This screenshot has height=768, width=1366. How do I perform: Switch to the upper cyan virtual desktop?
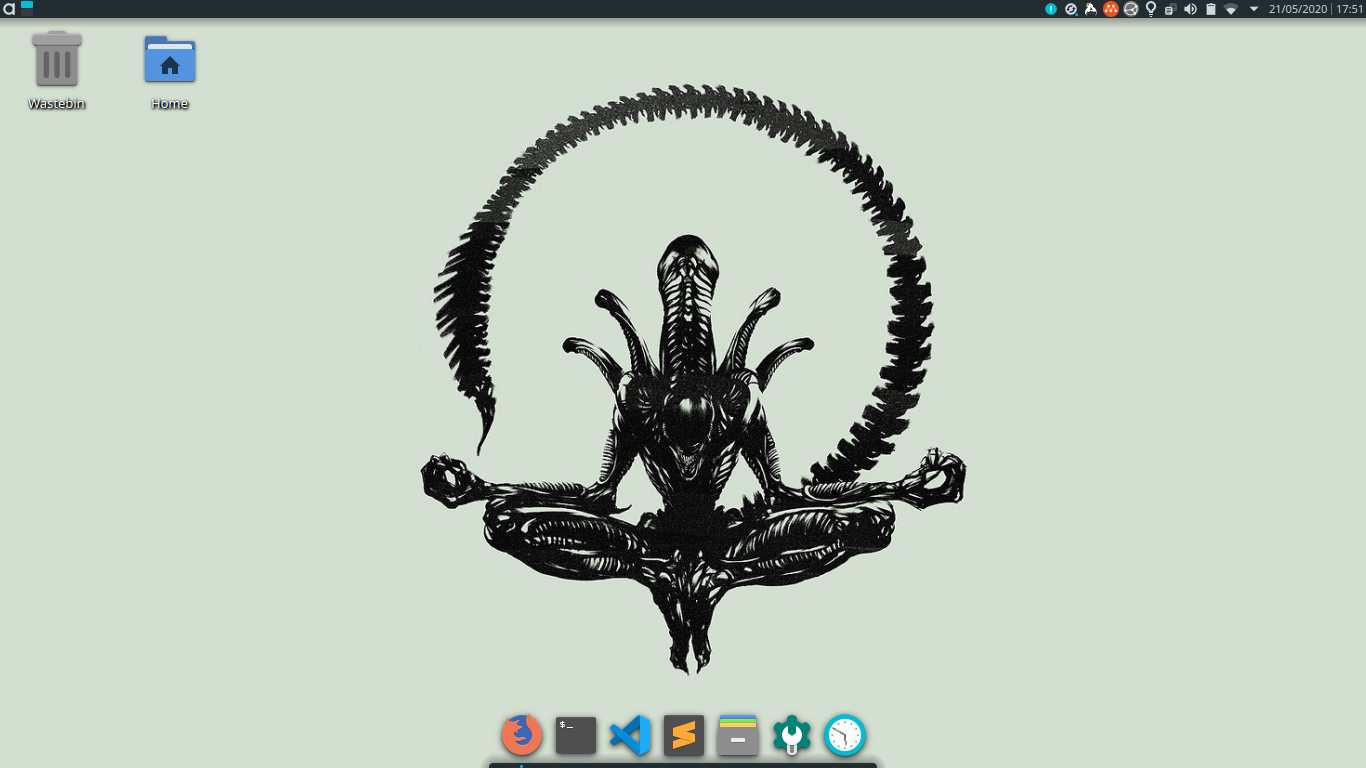pos(27,5)
